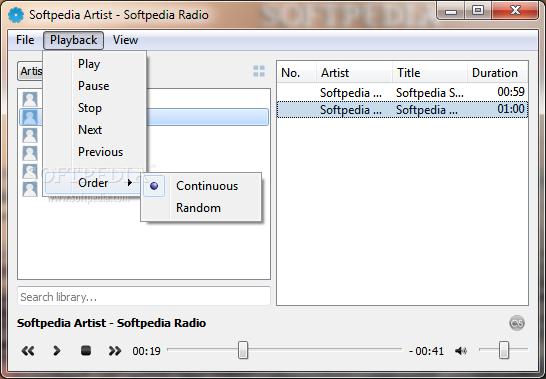This screenshot has height=379, width=546.
Task: Choose Random playback order
Action: pos(201,208)
